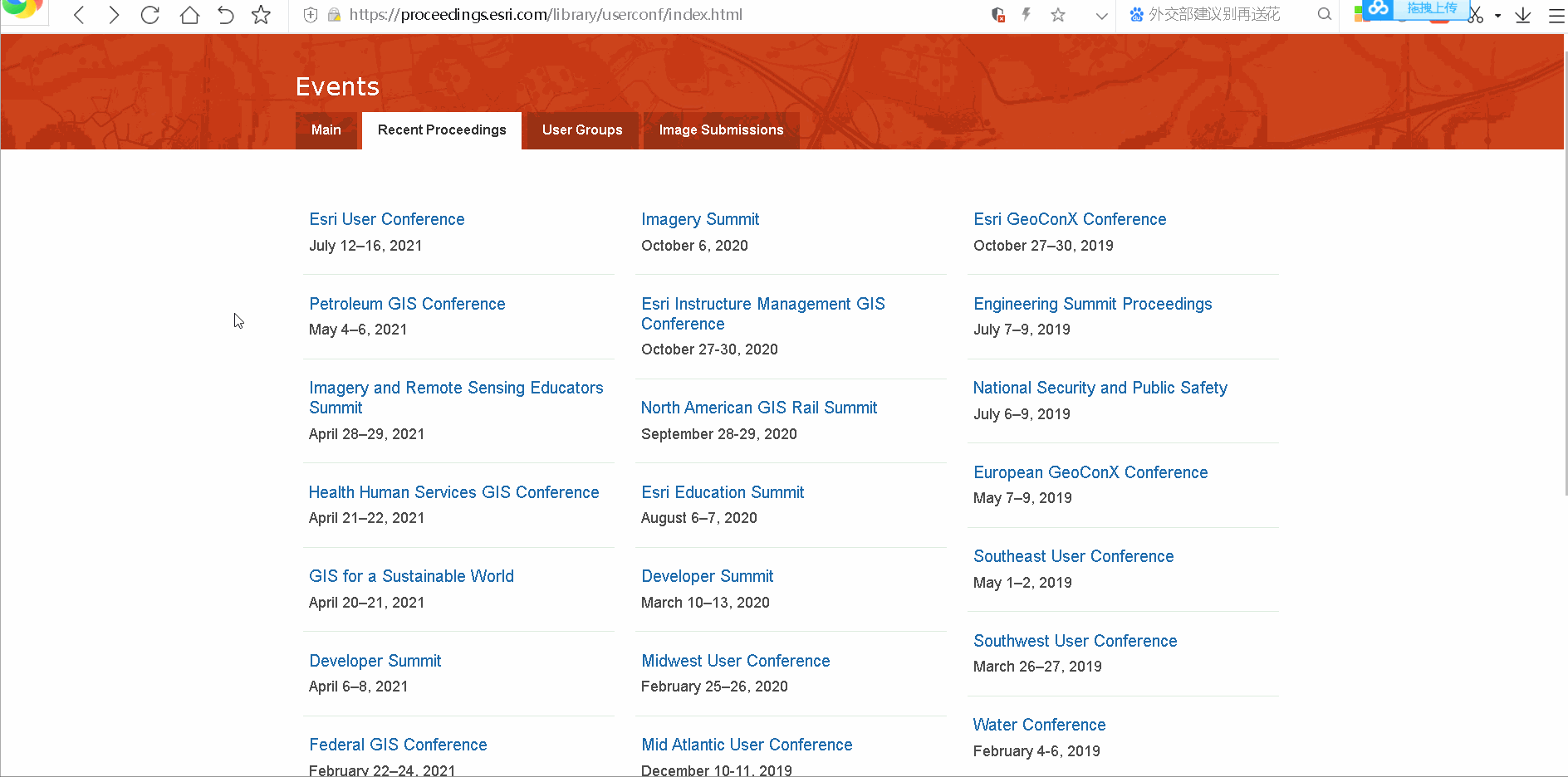Open Mid Atlantic User Conference link
The width and height of the screenshot is (1568, 777).
tap(747, 745)
